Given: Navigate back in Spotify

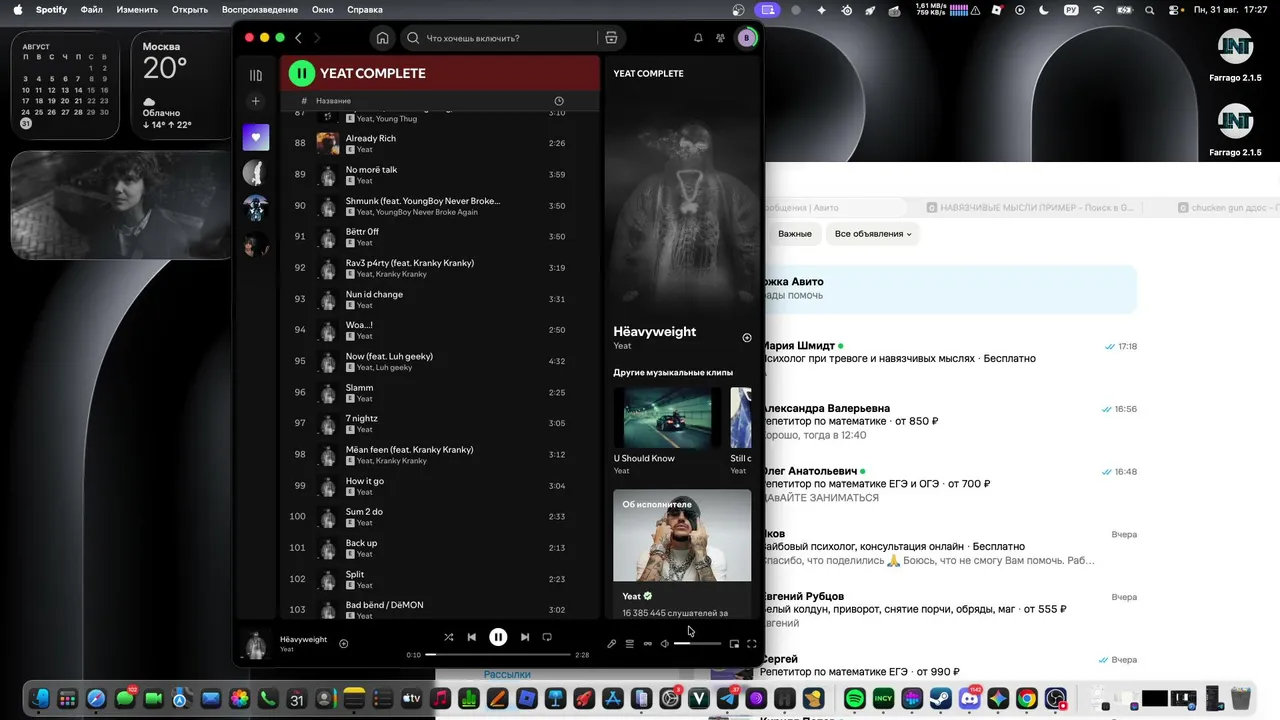Looking at the screenshot, I should pos(298,38).
